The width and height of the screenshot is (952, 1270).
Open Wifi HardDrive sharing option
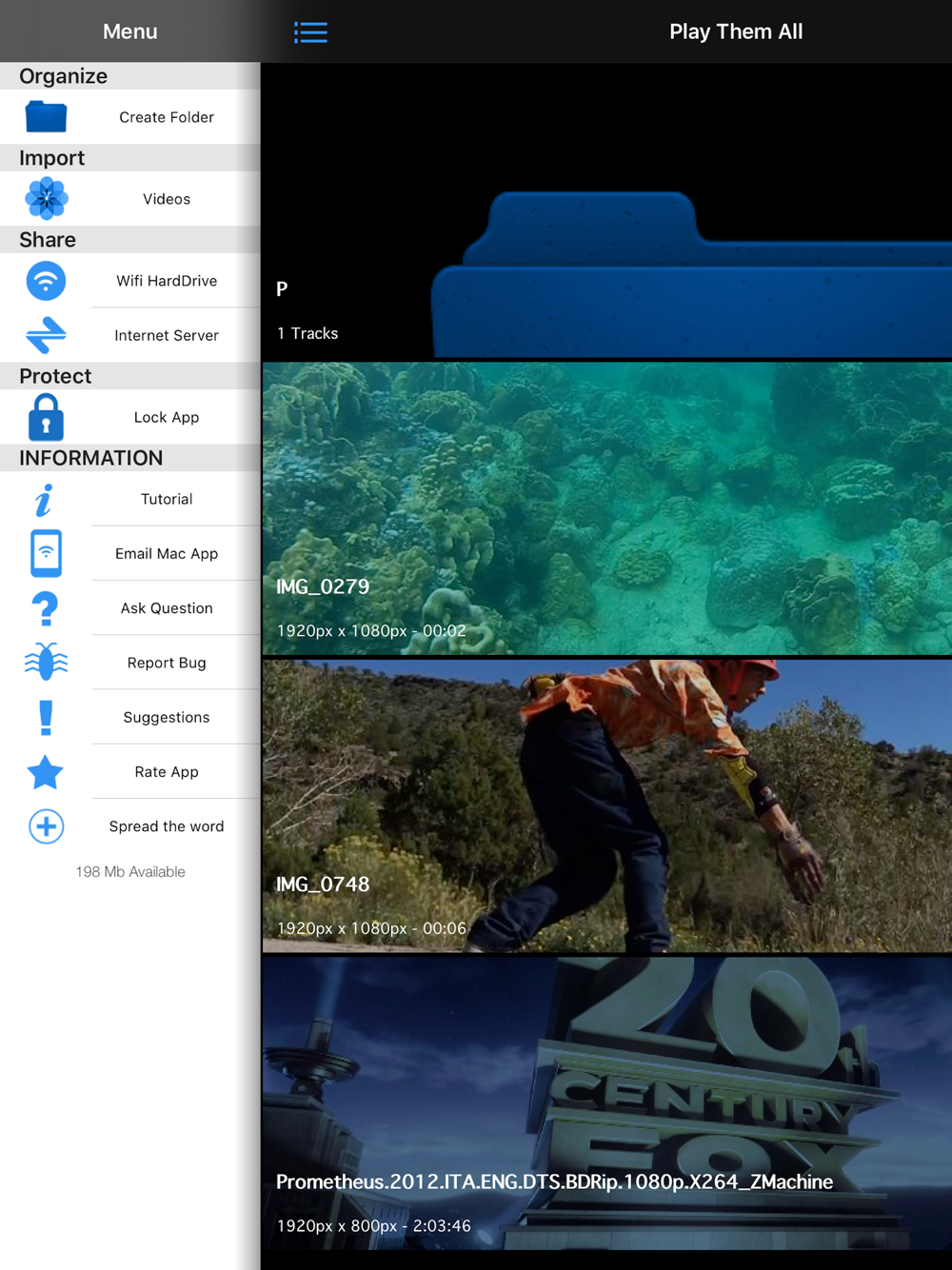(130, 281)
